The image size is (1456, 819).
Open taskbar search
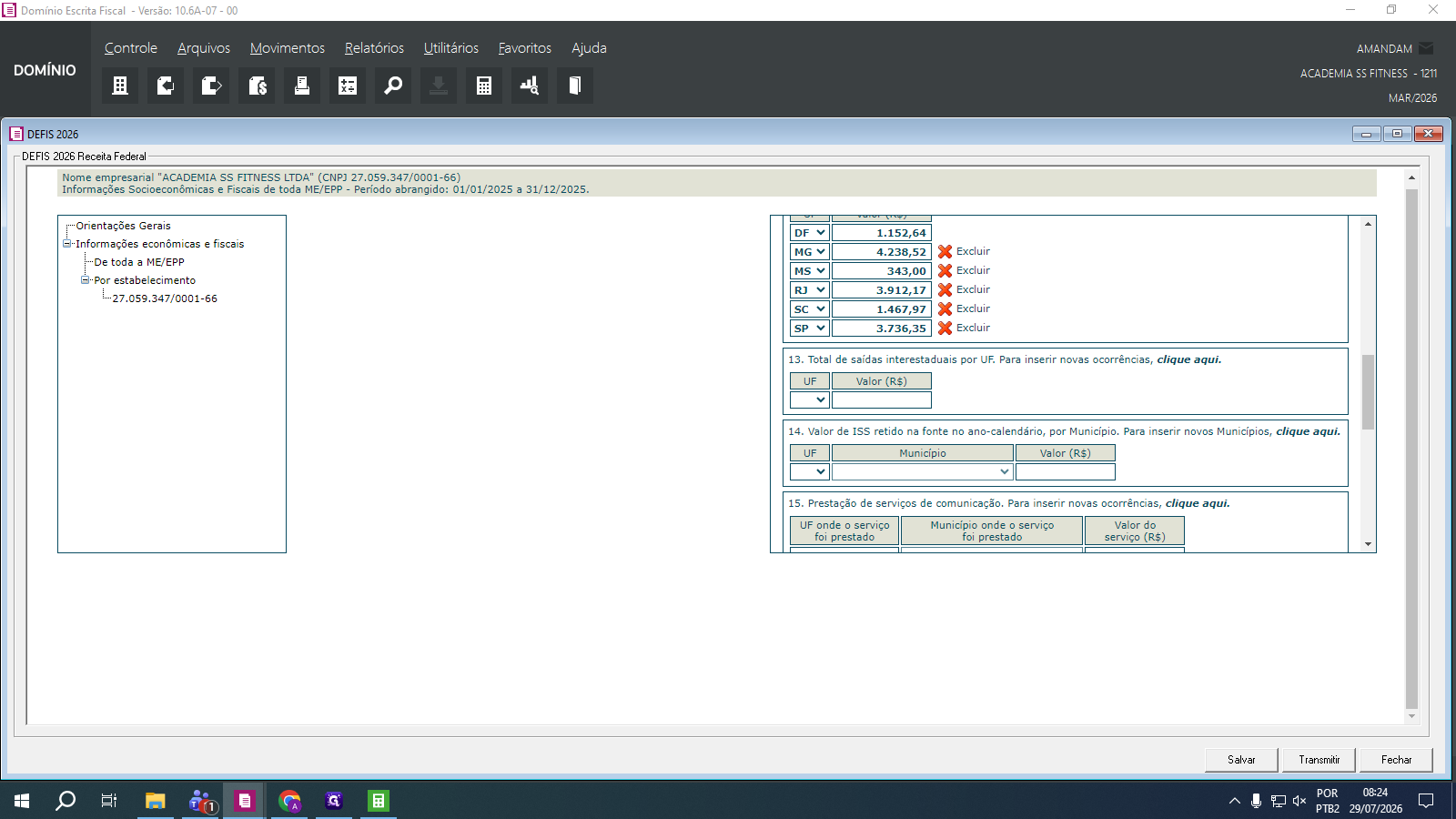coord(66,801)
